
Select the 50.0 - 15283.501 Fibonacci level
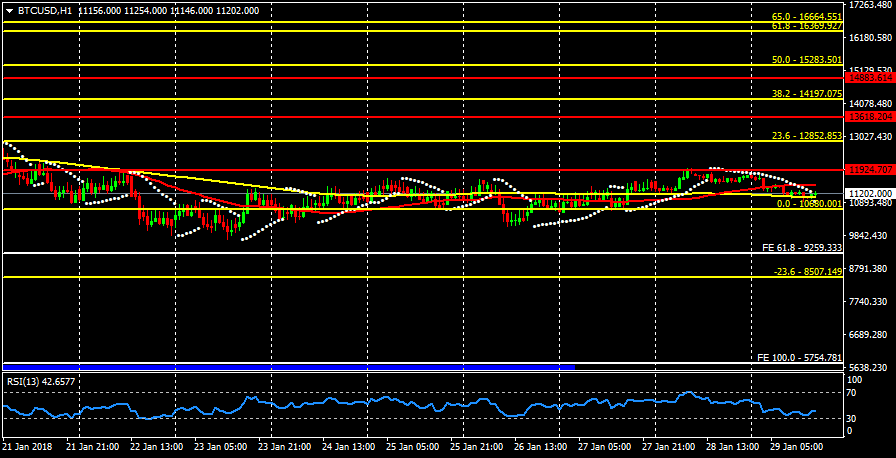(x=806, y=60)
